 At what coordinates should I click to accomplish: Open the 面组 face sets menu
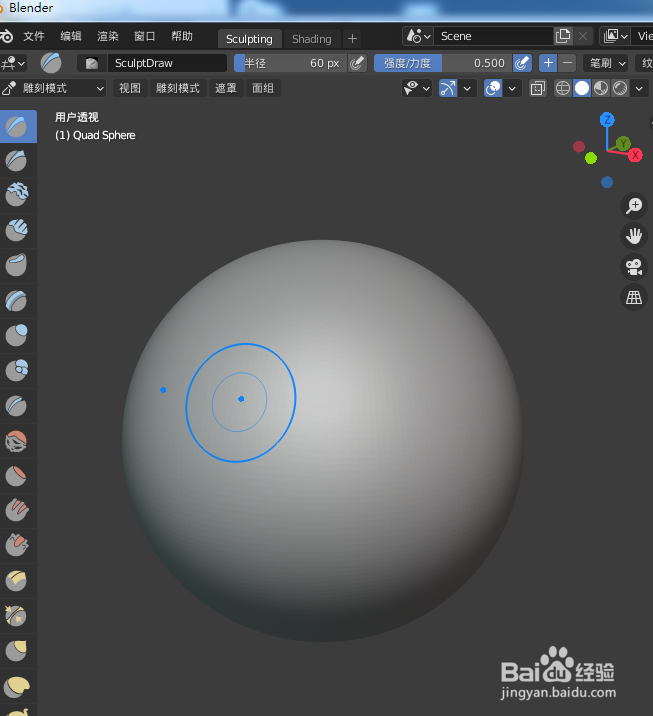click(263, 88)
